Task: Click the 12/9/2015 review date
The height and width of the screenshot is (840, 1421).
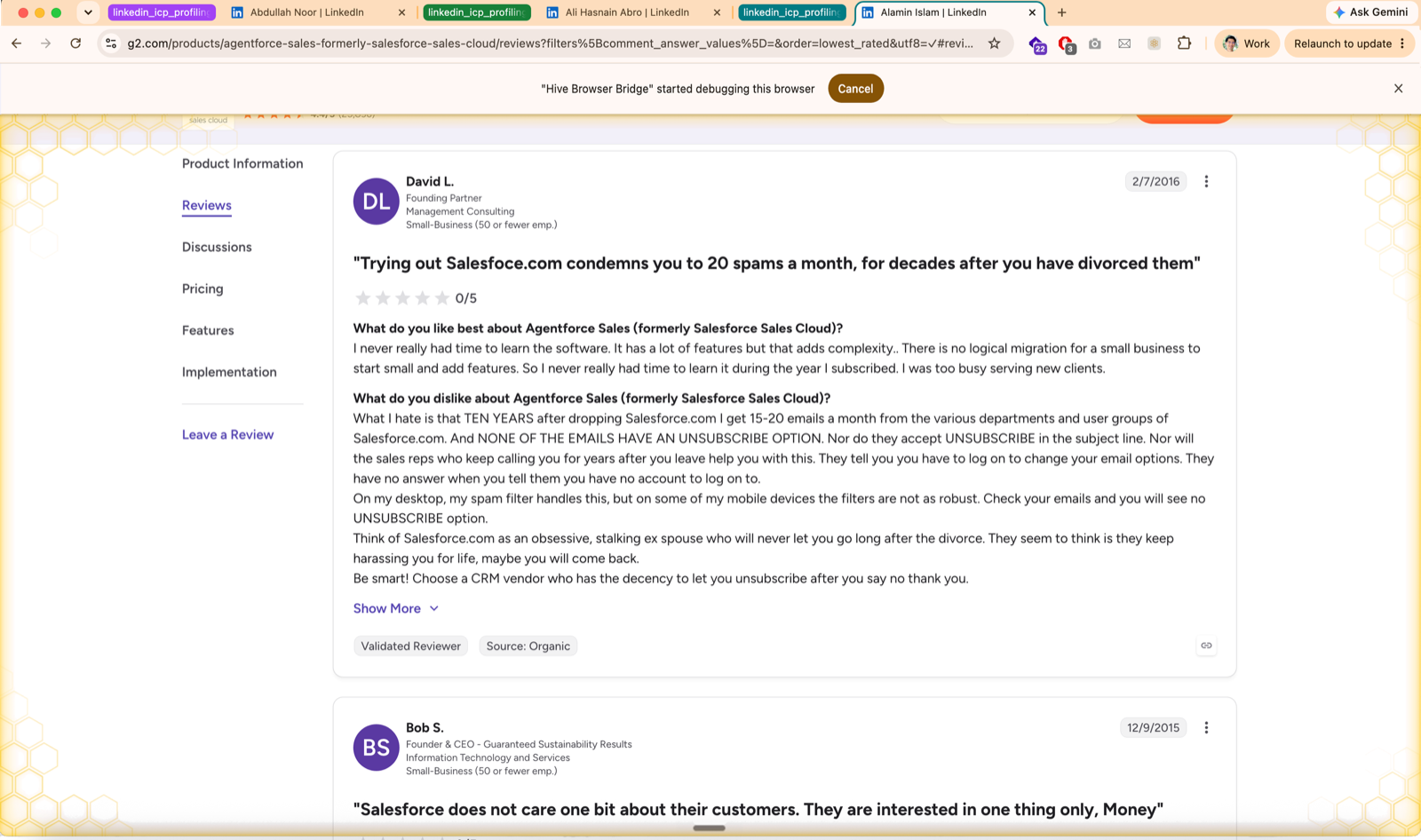Action: [1153, 727]
